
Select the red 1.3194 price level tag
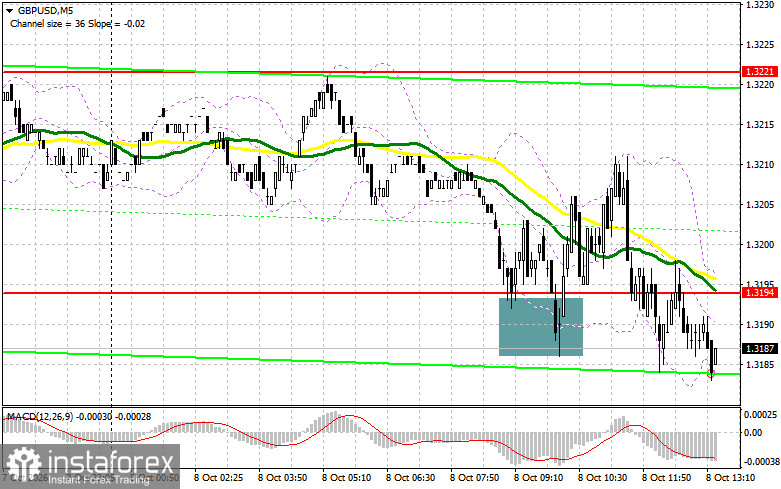click(760, 293)
